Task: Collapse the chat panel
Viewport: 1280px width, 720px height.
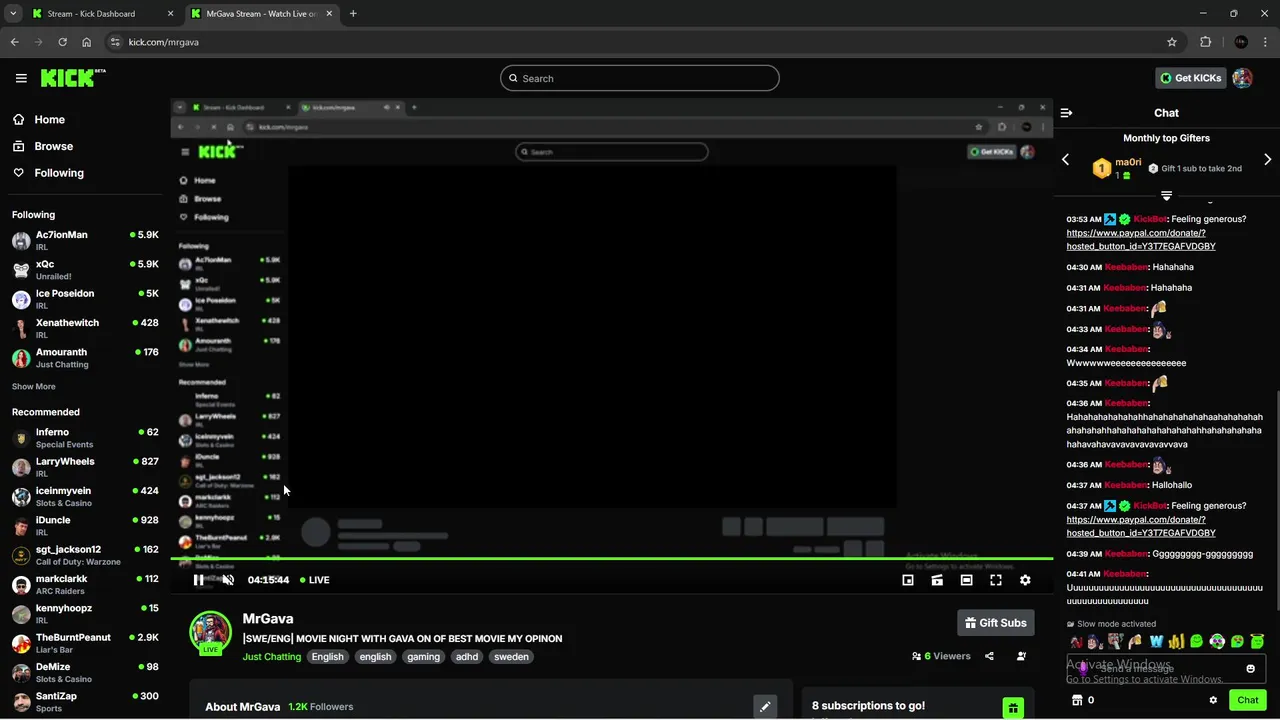Action: pyautogui.click(x=1066, y=113)
